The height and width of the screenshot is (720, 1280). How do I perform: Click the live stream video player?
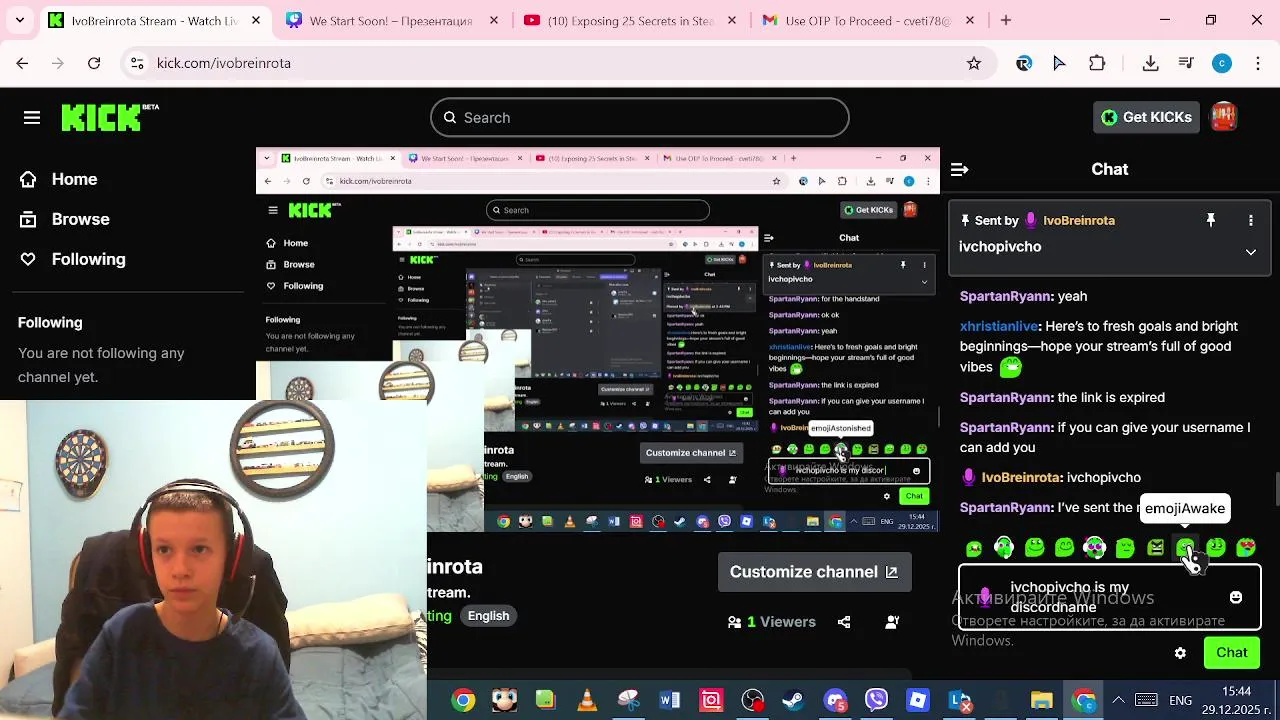tap(598, 340)
